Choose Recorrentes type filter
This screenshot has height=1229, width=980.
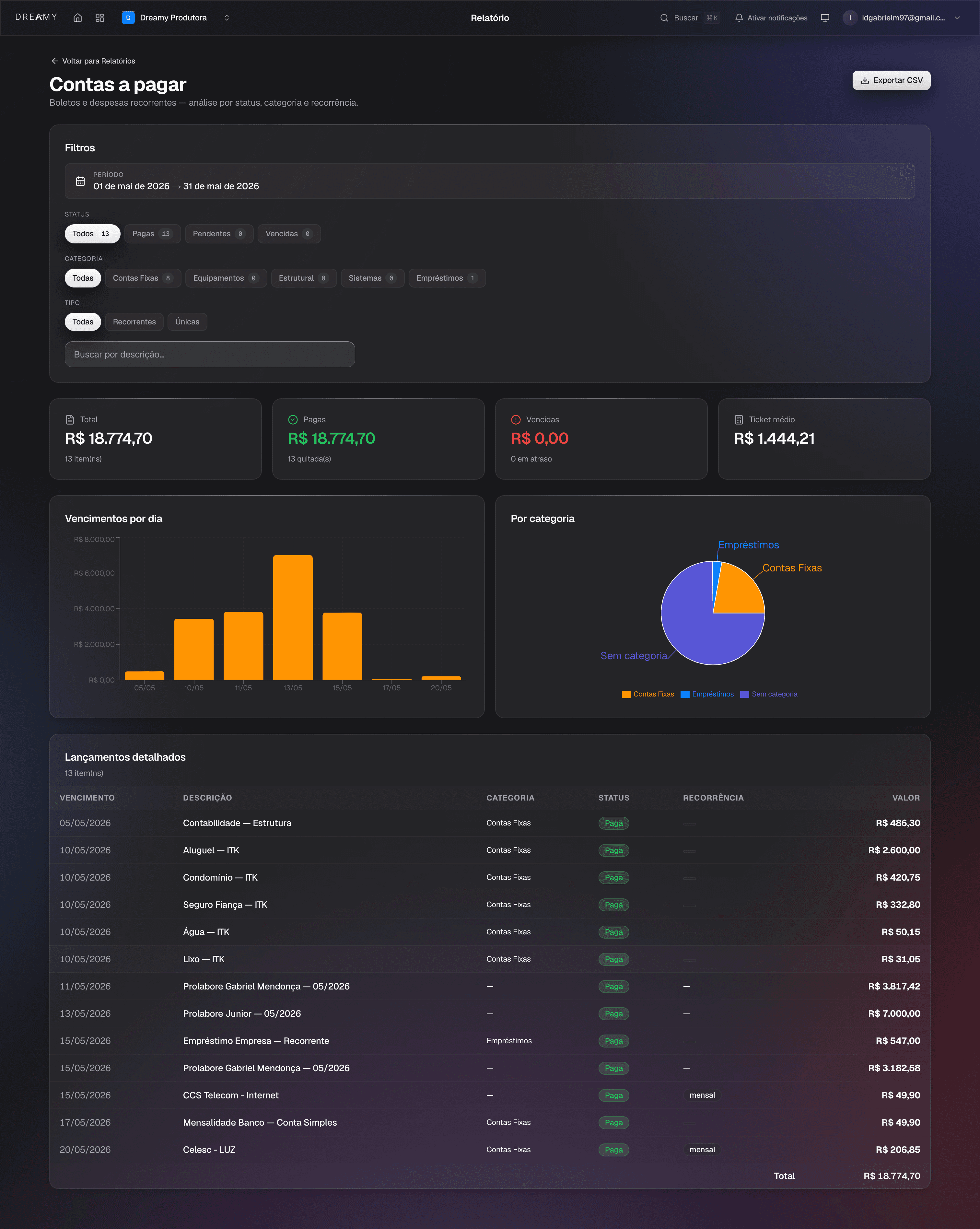(134, 322)
